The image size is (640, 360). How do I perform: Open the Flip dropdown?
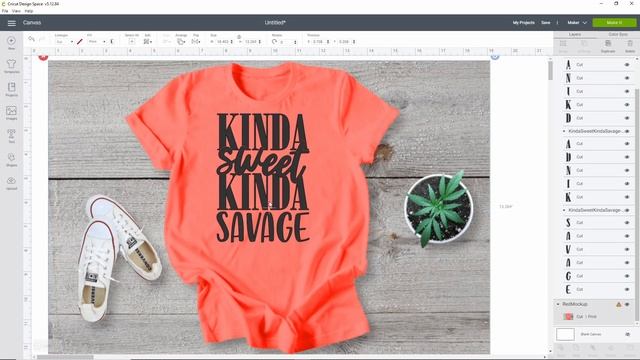coord(196,42)
